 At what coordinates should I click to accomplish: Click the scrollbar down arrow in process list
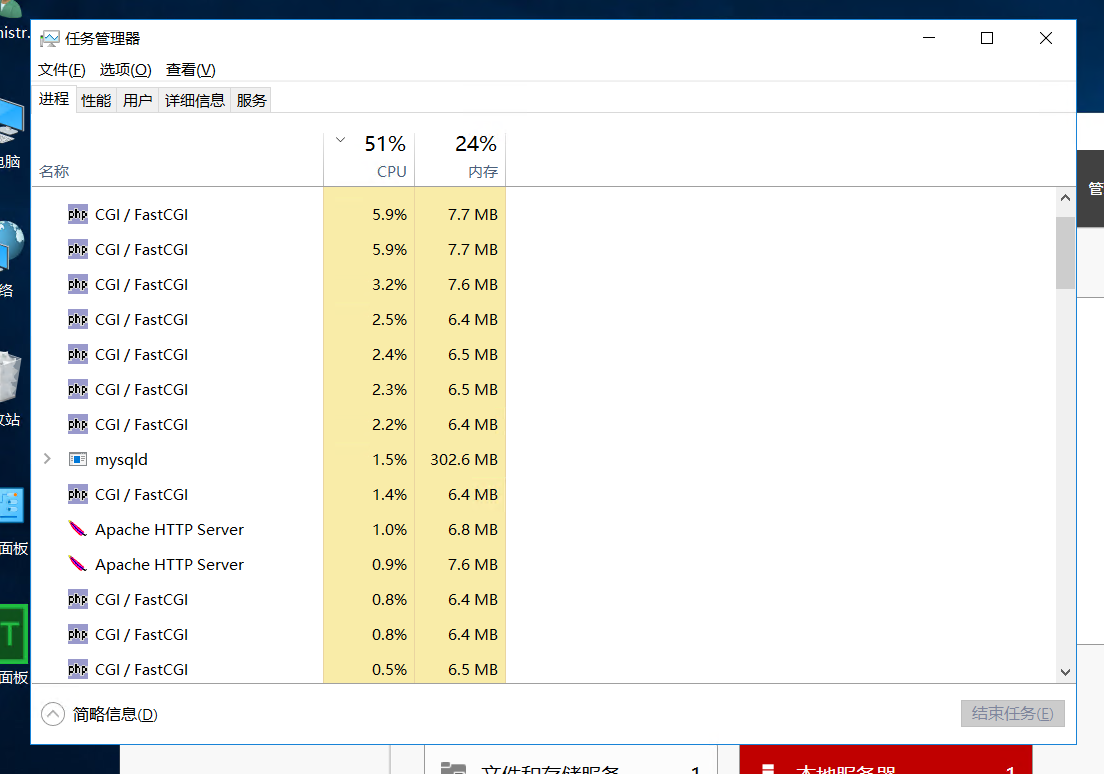1065,672
